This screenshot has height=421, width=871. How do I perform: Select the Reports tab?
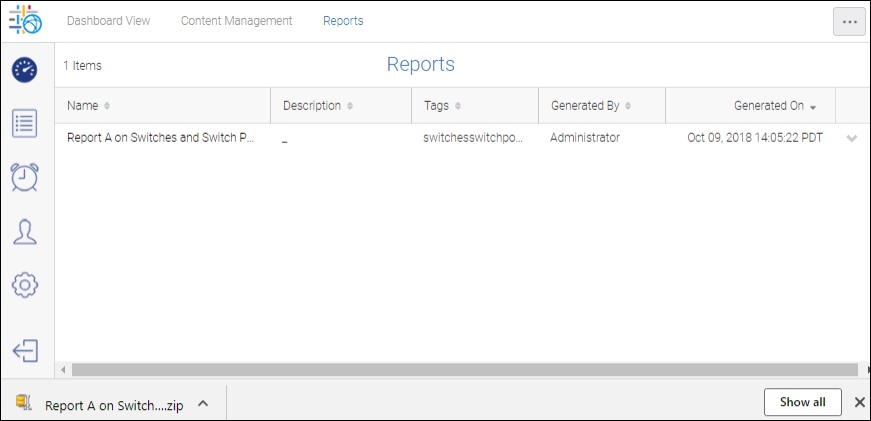tap(343, 21)
